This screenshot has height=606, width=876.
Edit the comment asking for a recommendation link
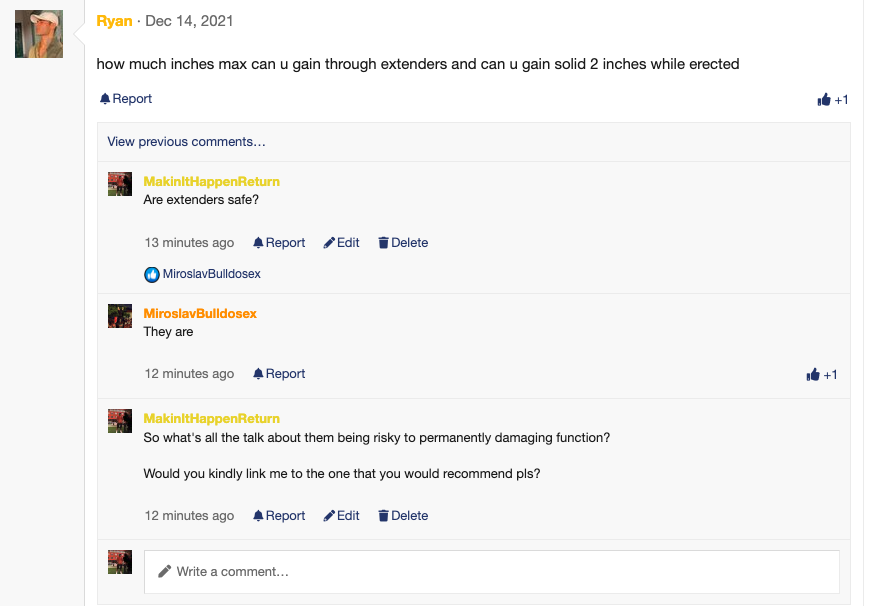[341, 515]
